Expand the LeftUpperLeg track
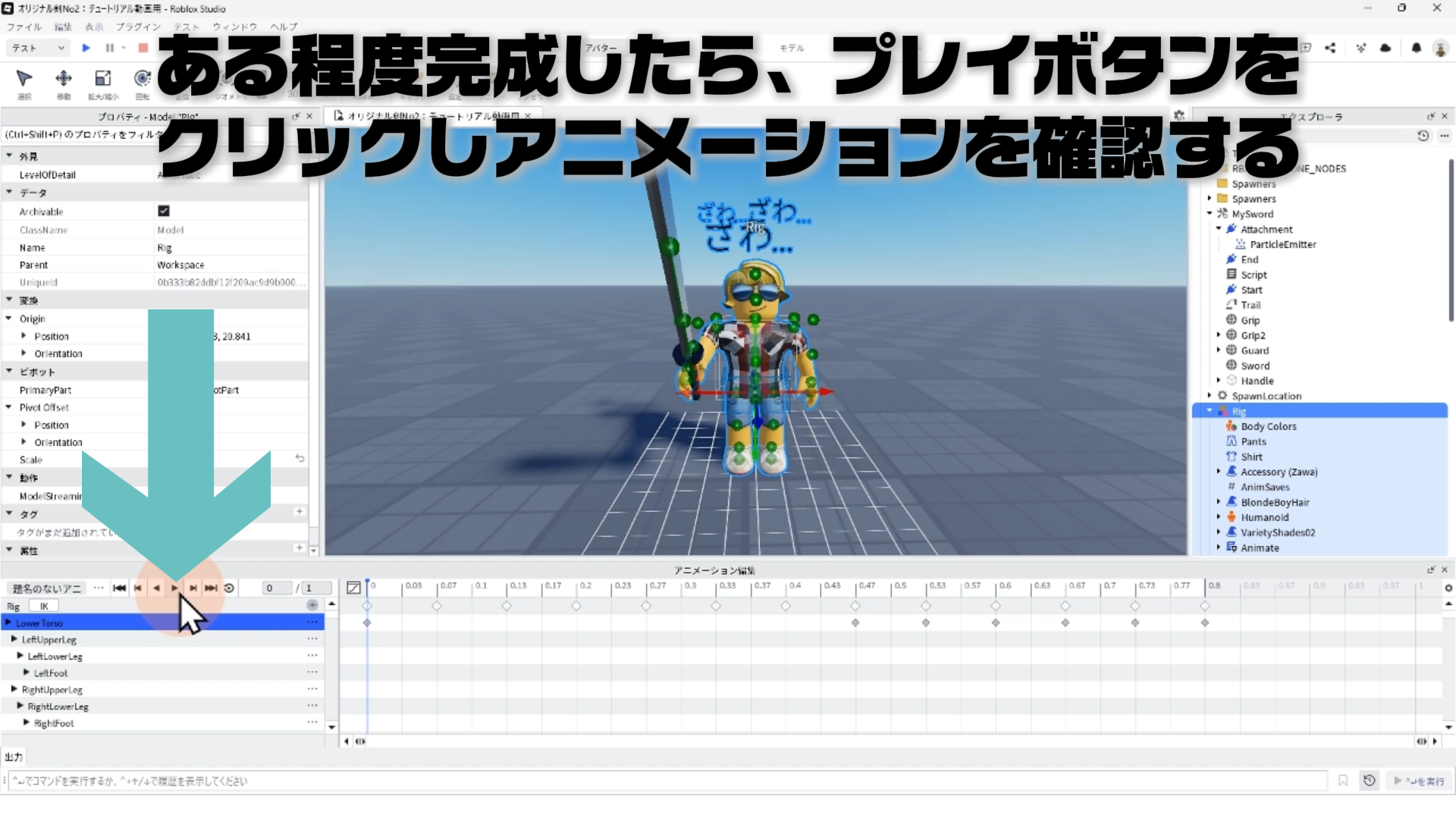This screenshot has width=1456, height=819. point(14,639)
